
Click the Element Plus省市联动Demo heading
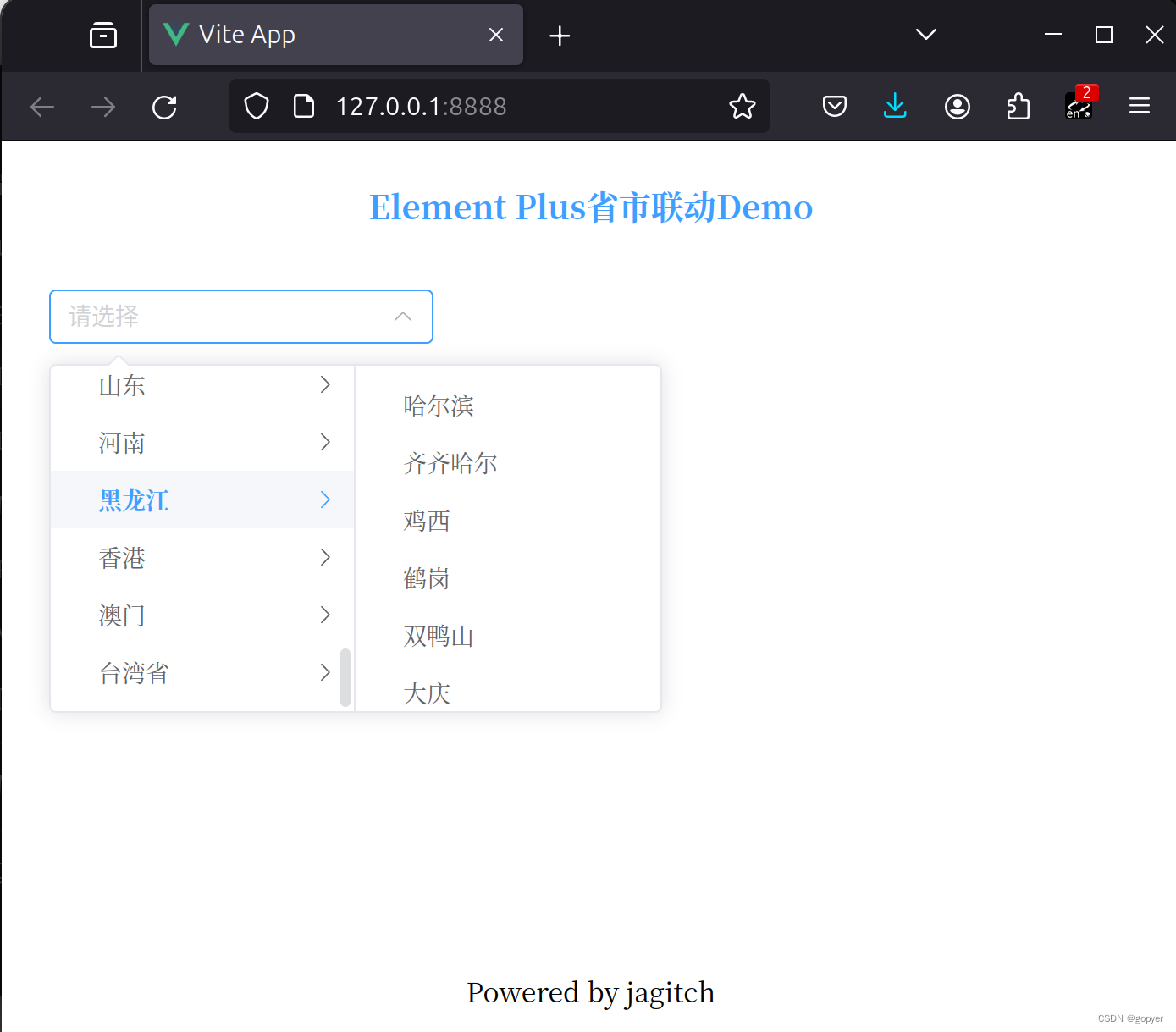[x=591, y=207]
